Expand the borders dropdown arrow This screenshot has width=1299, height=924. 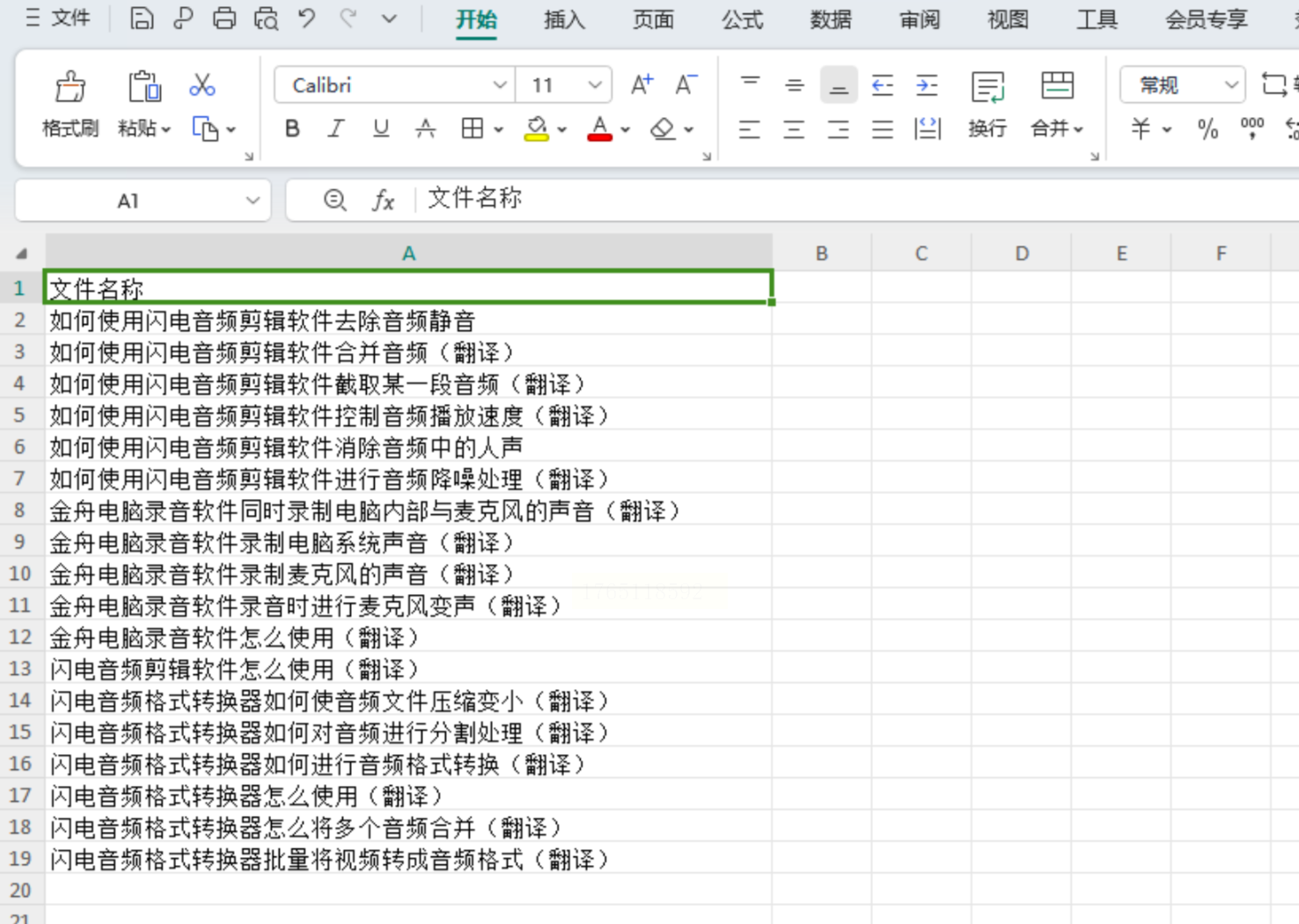click(498, 129)
